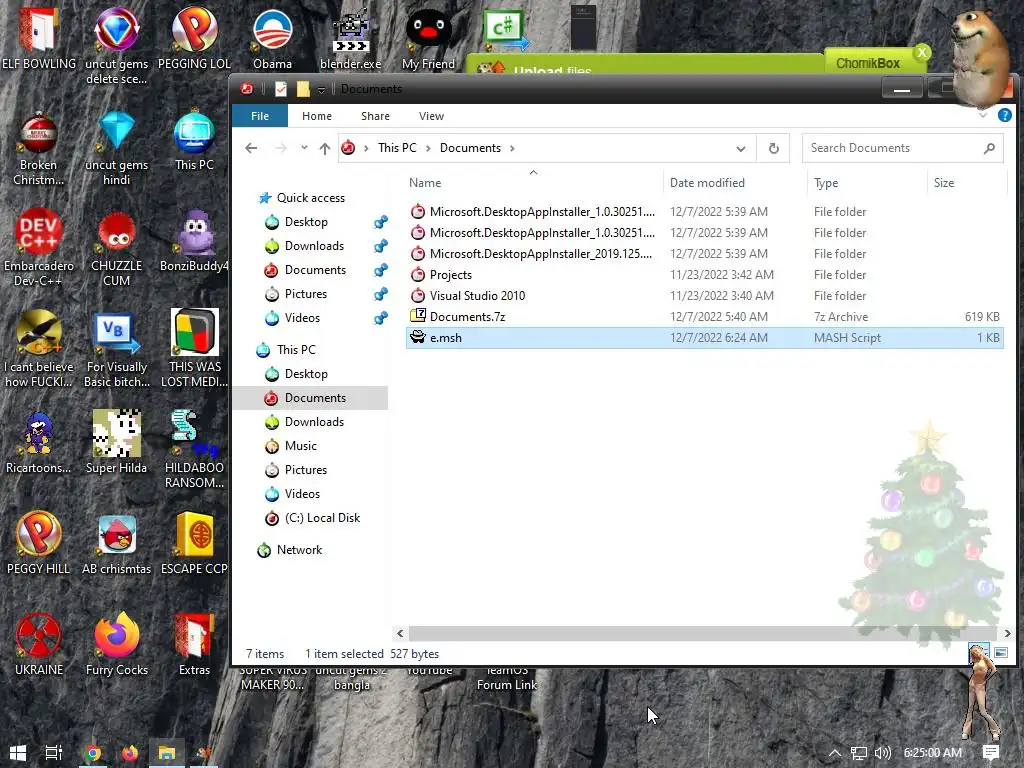Expand the ribbon with the chevron
This screenshot has width=1024, height=768.
pos(983,116)
